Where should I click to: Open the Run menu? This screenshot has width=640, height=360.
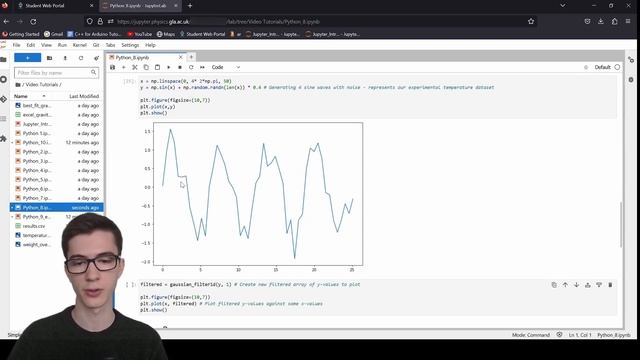[x=62, y=45]
